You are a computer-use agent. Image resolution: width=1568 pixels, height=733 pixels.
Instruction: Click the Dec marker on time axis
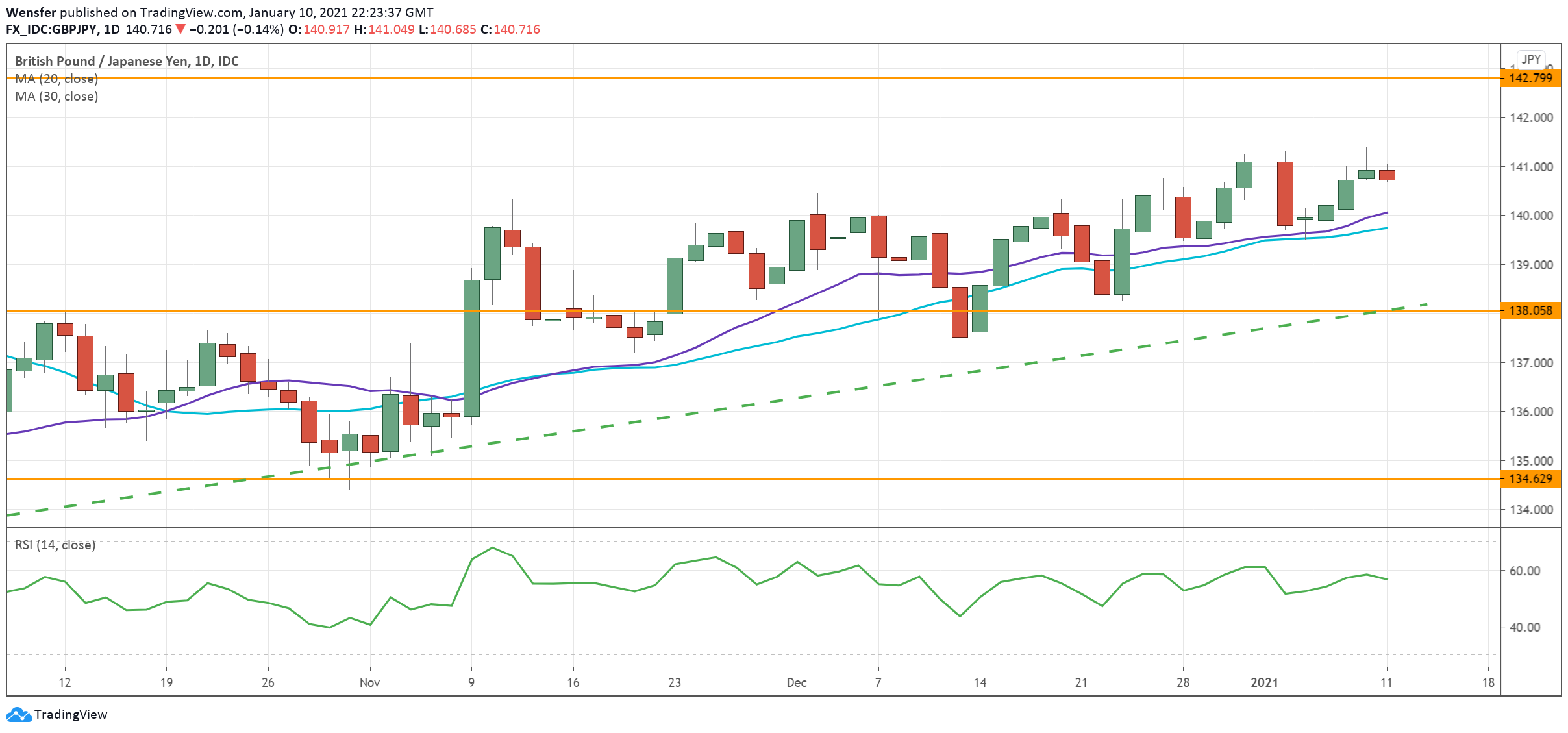[796, 682]
